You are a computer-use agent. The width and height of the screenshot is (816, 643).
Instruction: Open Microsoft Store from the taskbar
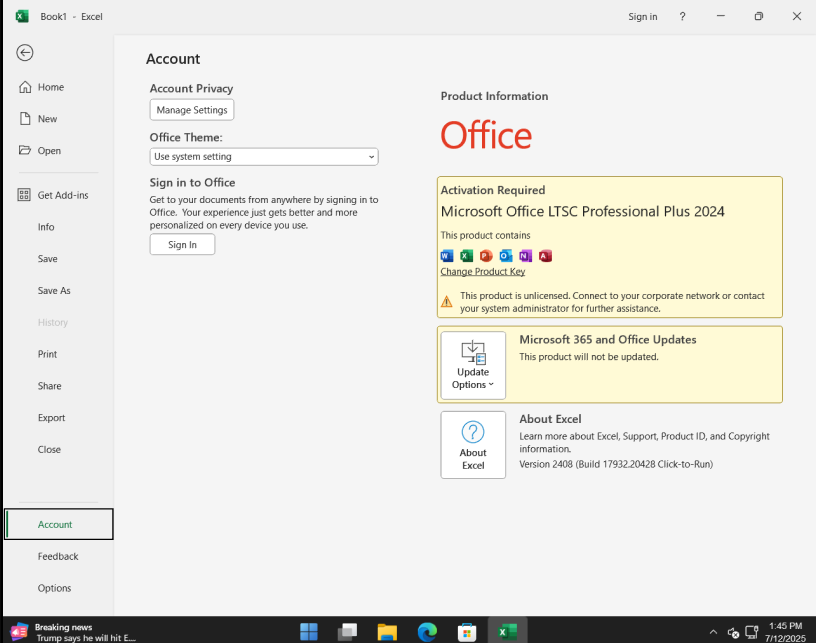(467, 632)
